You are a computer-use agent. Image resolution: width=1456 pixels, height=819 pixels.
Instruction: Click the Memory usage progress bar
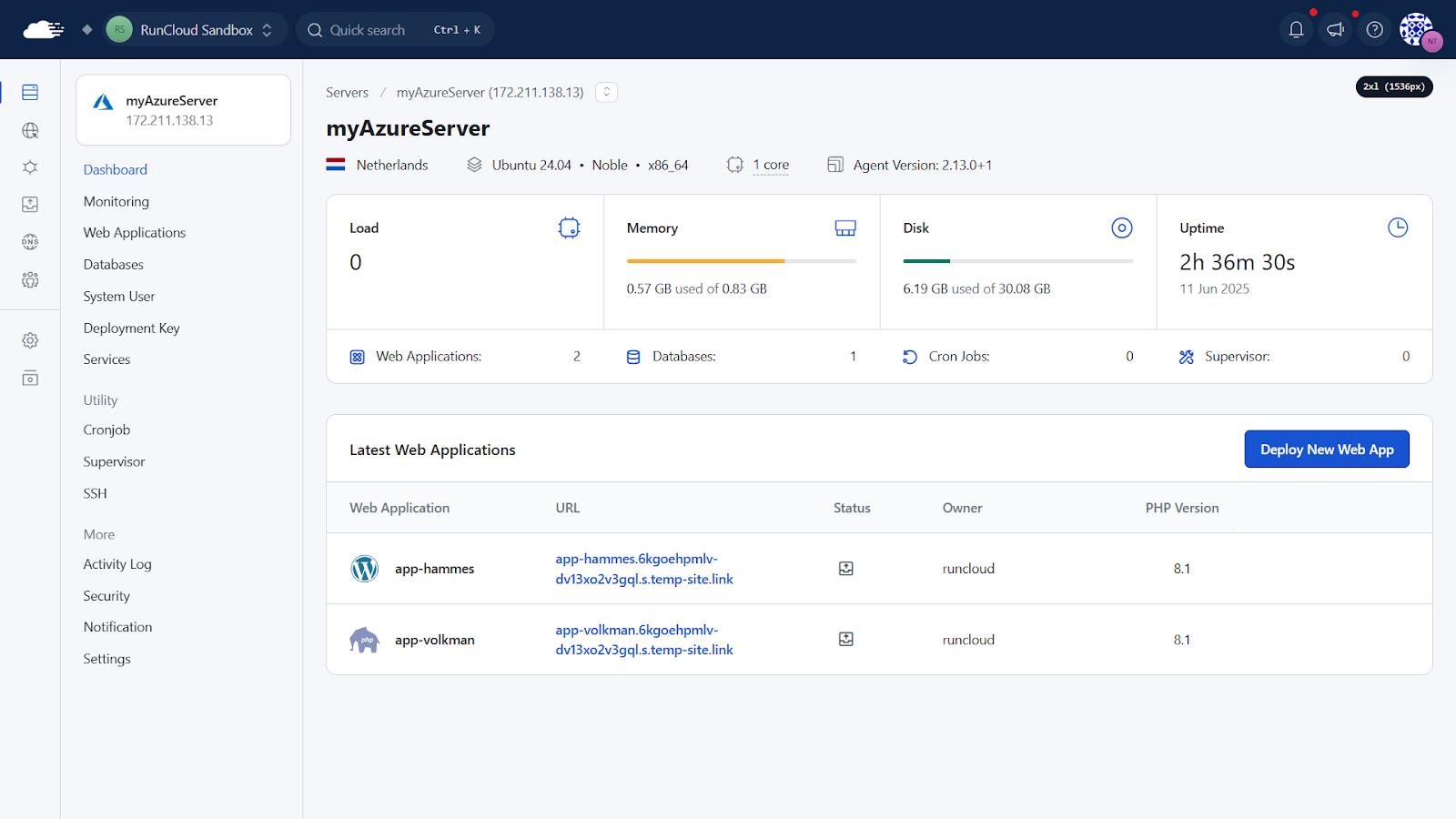(x=741, y=261)
